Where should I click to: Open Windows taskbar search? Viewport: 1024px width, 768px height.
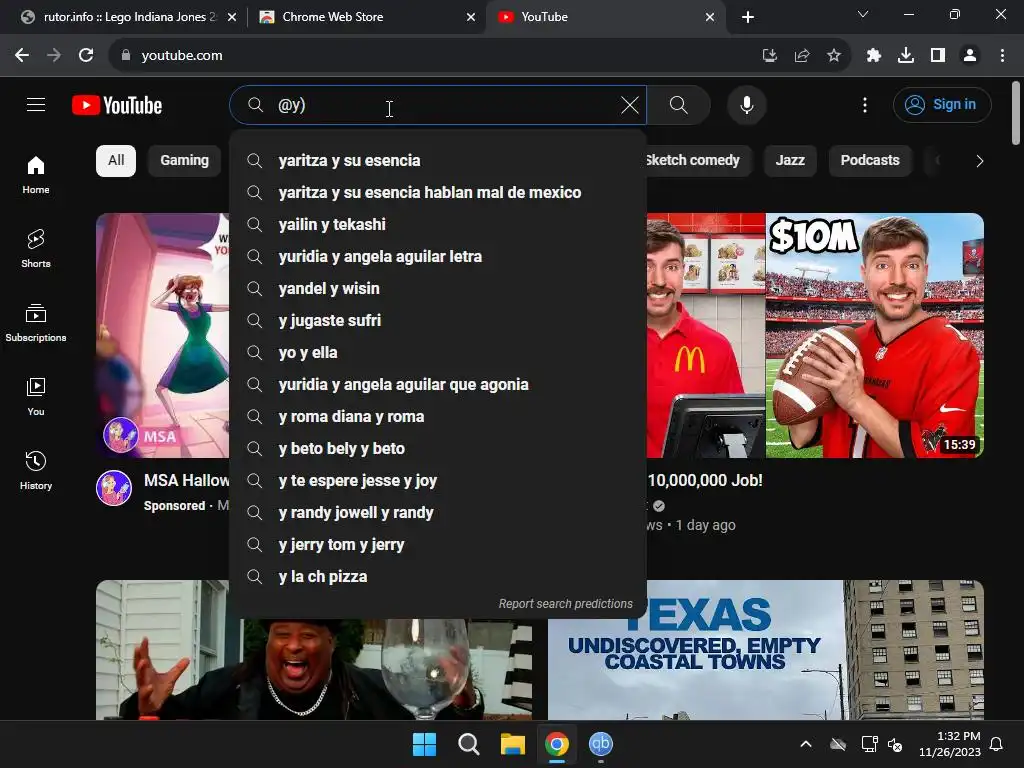[468, 744]
